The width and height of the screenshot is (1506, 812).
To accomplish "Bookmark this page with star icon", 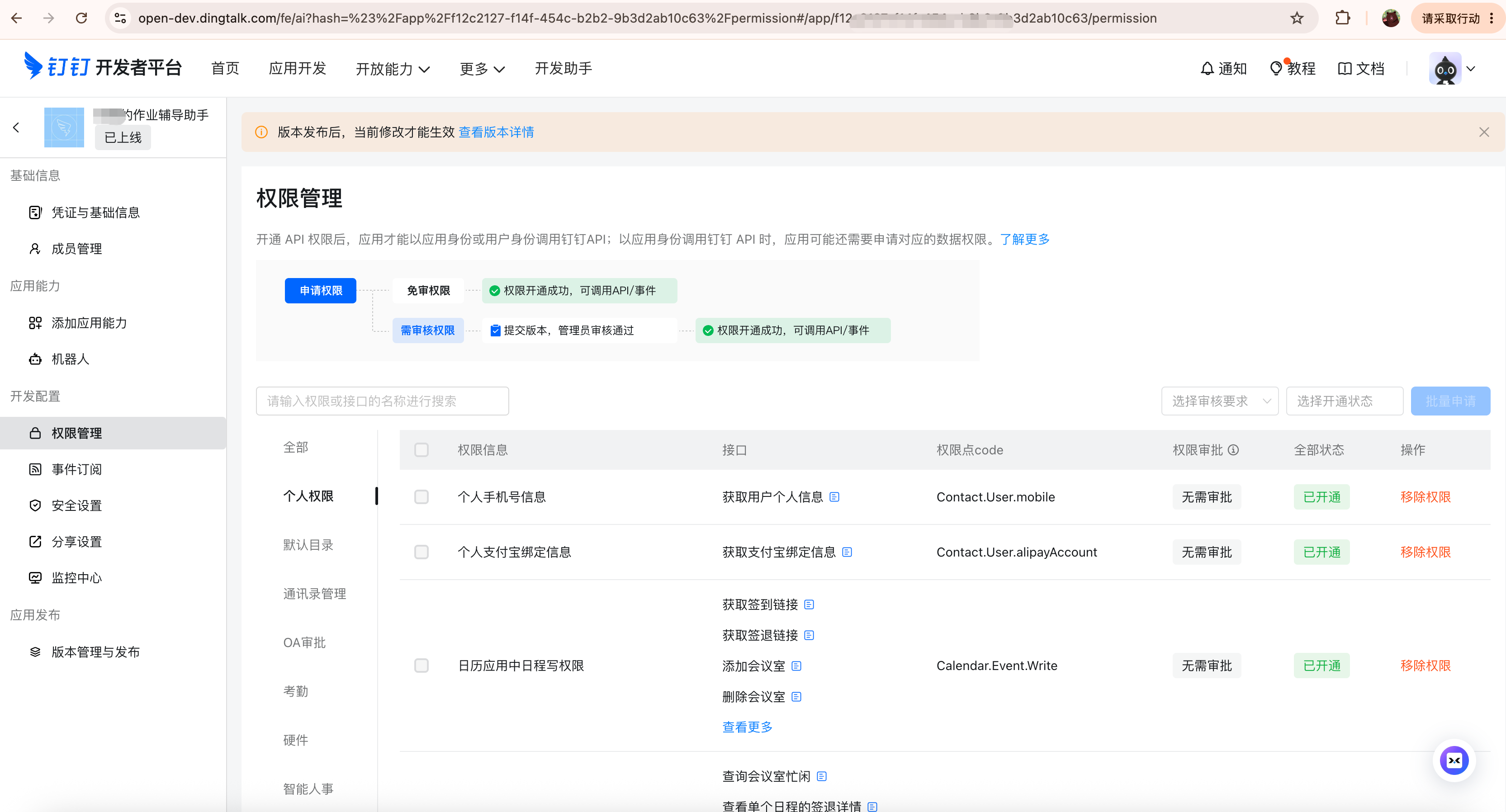I will tap(1297, 18).
